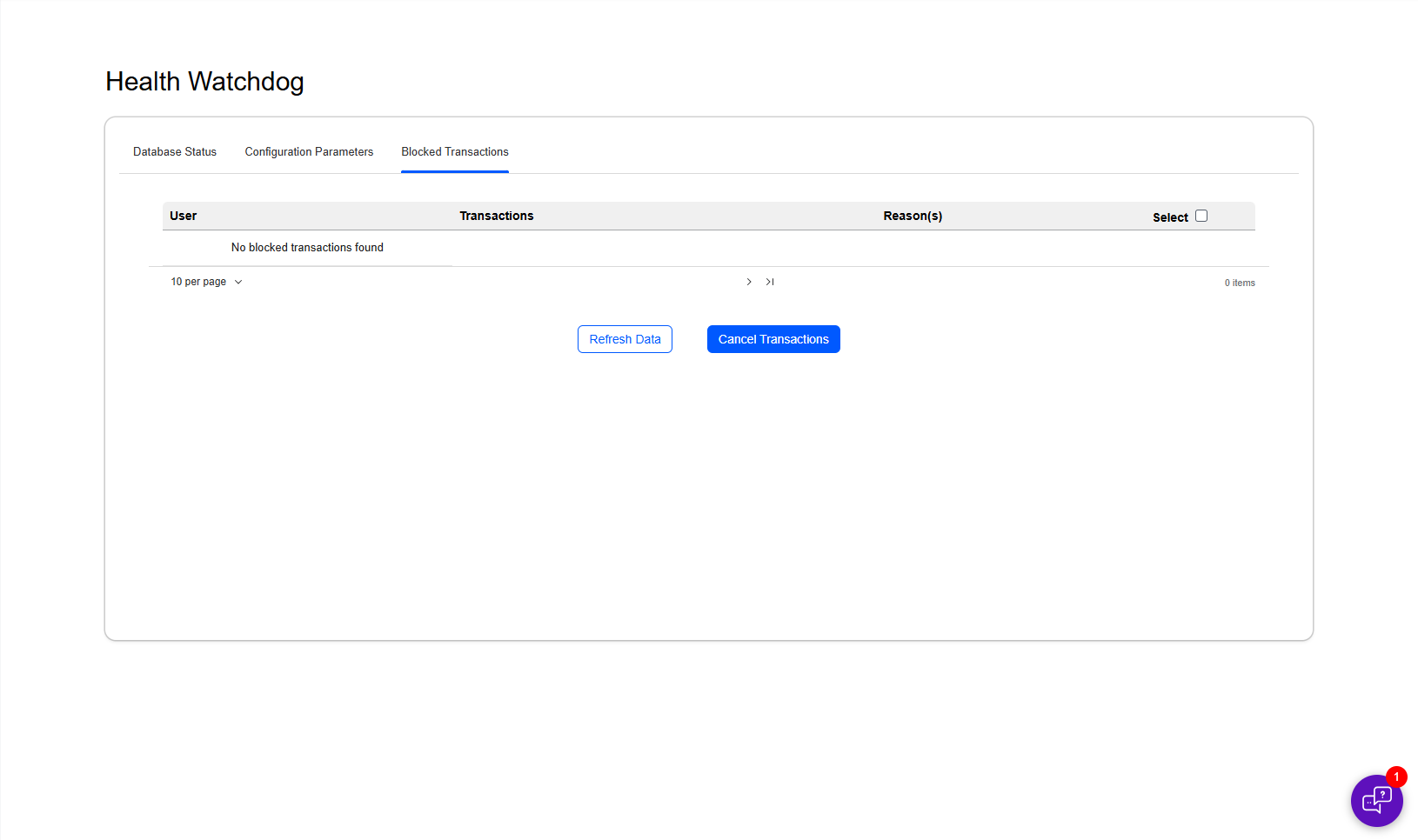Image resolution: width=1418 pixels, height=840 pixels.
Task: Tick the Select all checkbox
Action: point(1201,216)
